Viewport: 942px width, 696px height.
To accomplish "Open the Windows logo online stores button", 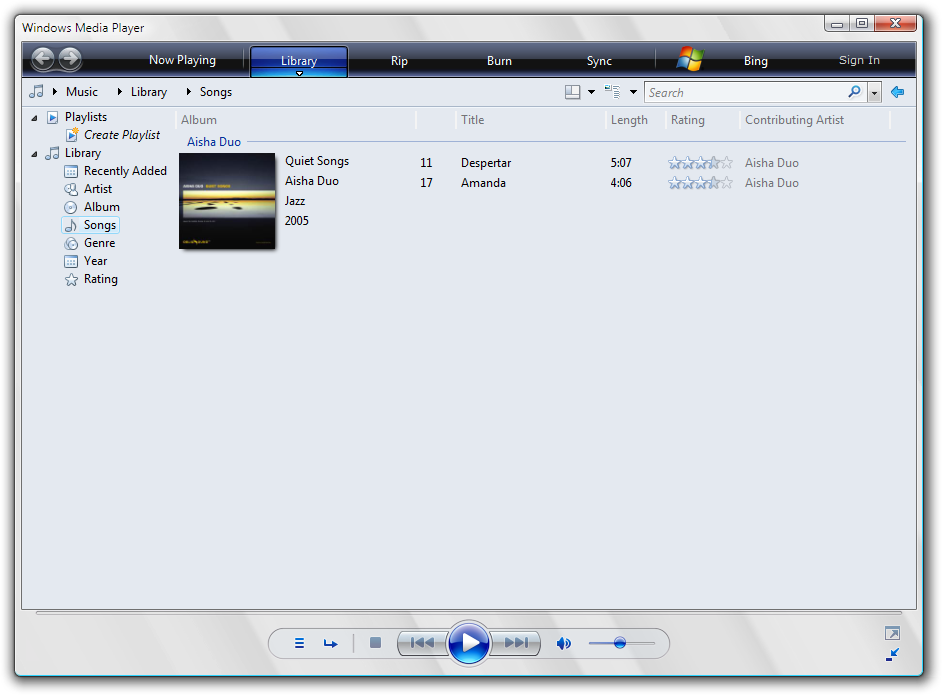I will tap(690, 59).
